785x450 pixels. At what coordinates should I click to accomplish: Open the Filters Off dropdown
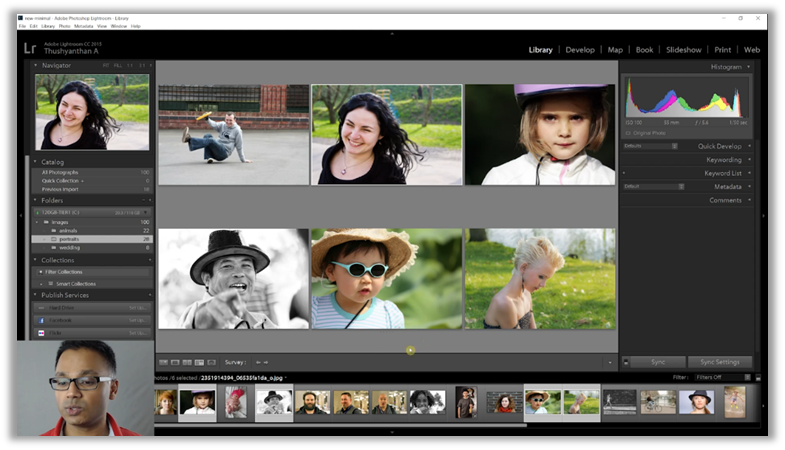[716, 377]
